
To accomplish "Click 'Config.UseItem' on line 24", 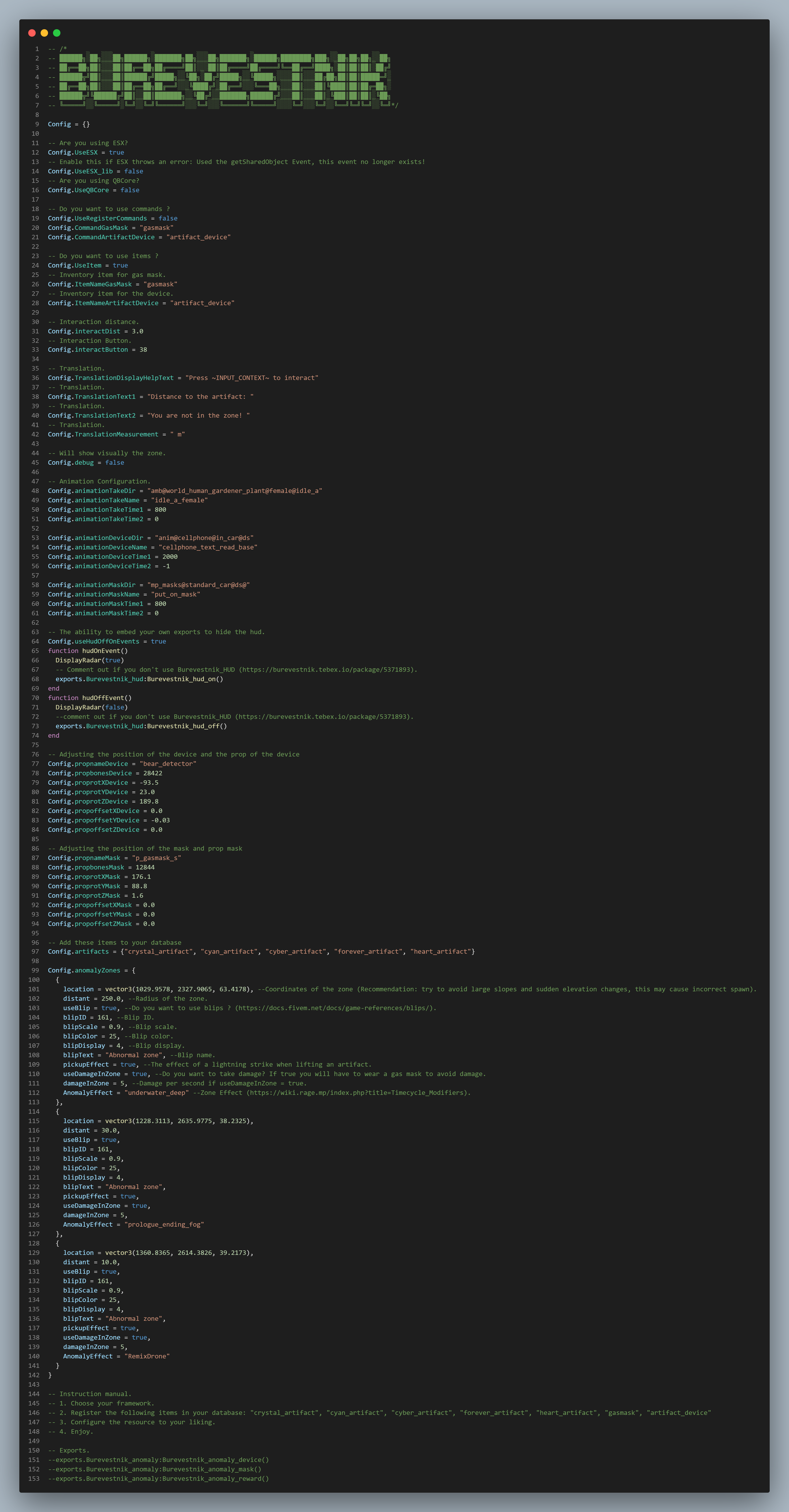I will pos(75,265).
